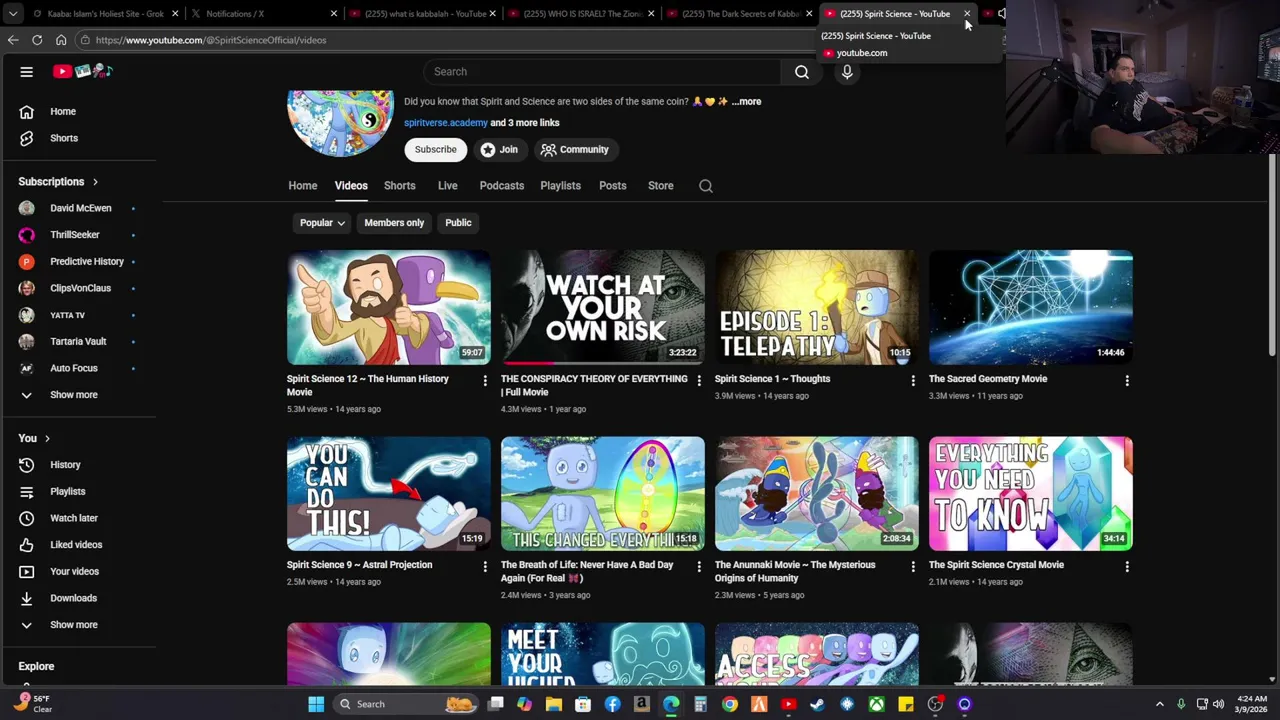Click the browser address bar URL
Viewport: 1280px width, 720px height.
211,40
